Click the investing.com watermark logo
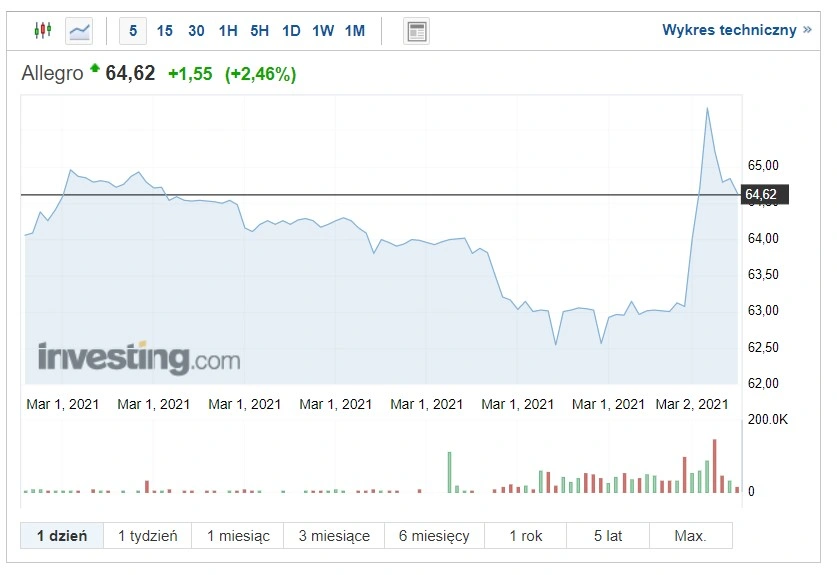The height and width of the screenshot is (575, 837). coord(139,357)
